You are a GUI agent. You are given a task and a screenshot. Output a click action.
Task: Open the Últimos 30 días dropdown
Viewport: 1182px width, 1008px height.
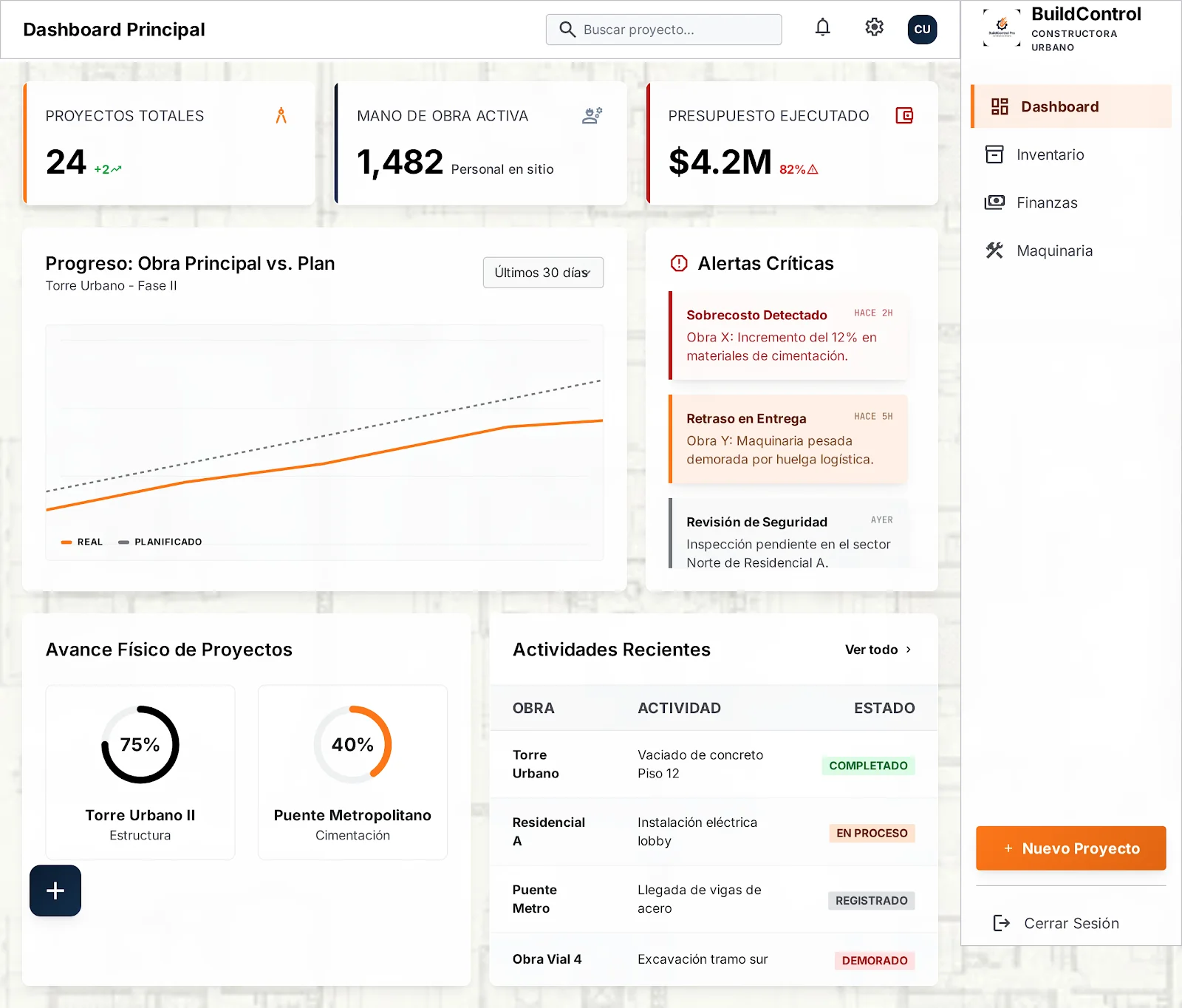[x=543, y=273]
